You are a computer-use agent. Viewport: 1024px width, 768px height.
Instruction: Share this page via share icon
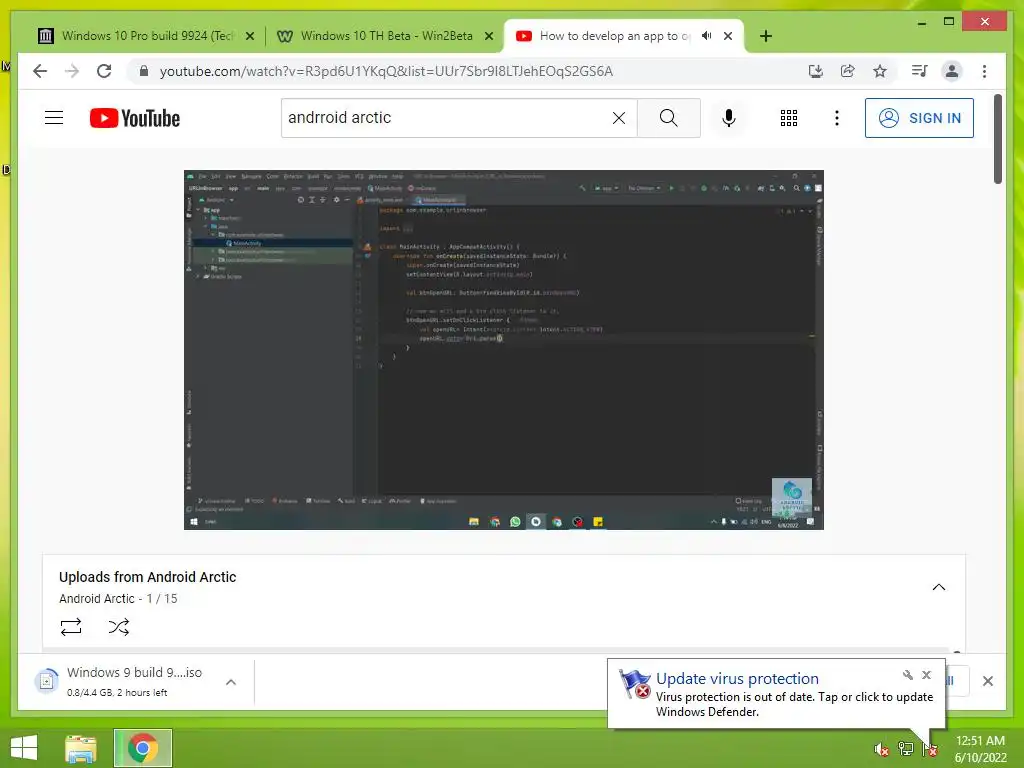pyautogui.click(x=848, y=71)
